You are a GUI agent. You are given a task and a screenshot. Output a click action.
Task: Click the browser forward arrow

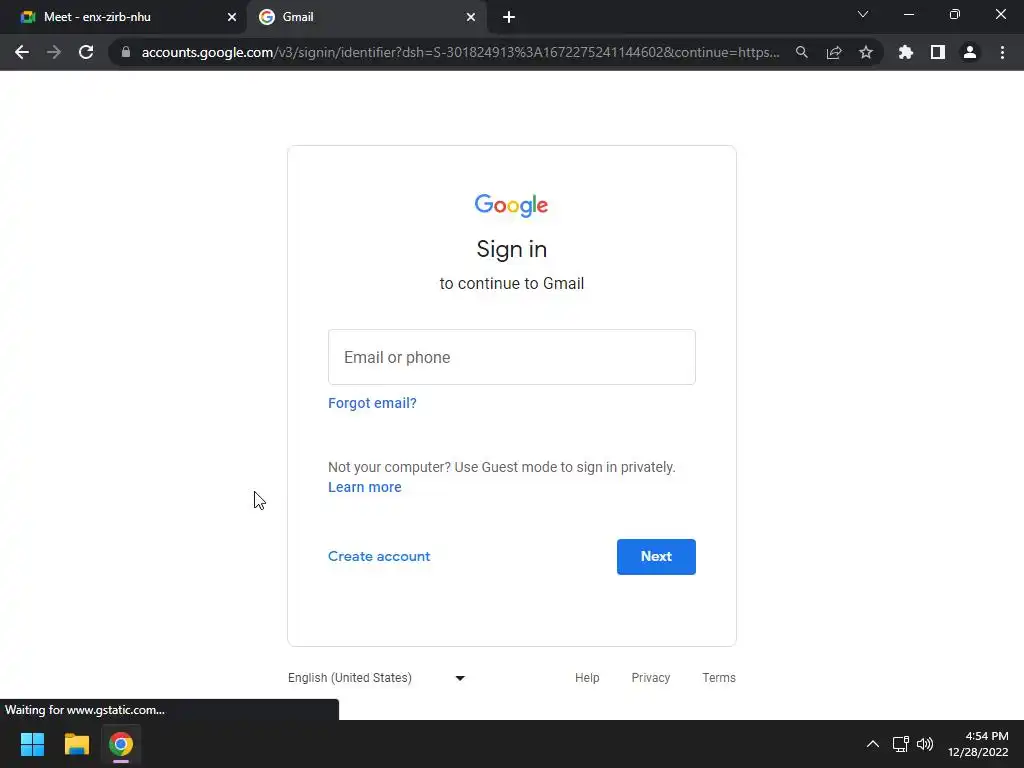[x=54, y=52]
